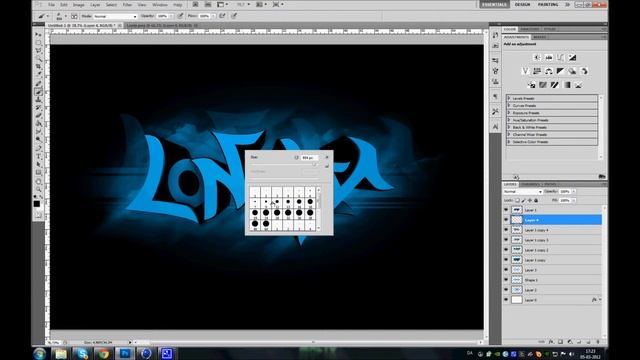Switch to Painting workspace
Viewport: 640px width, 360px height.
tap(548, 4)
